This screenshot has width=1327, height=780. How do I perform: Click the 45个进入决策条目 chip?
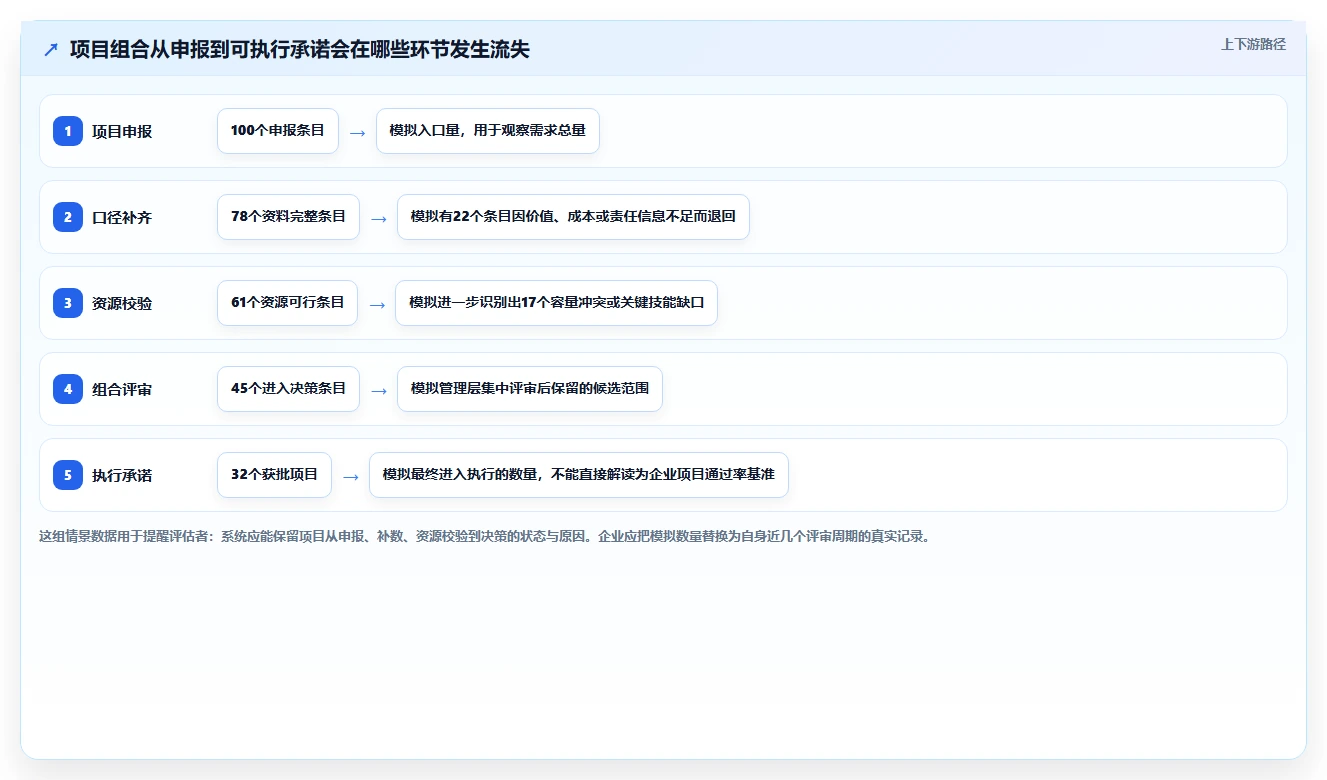[288, 389]
